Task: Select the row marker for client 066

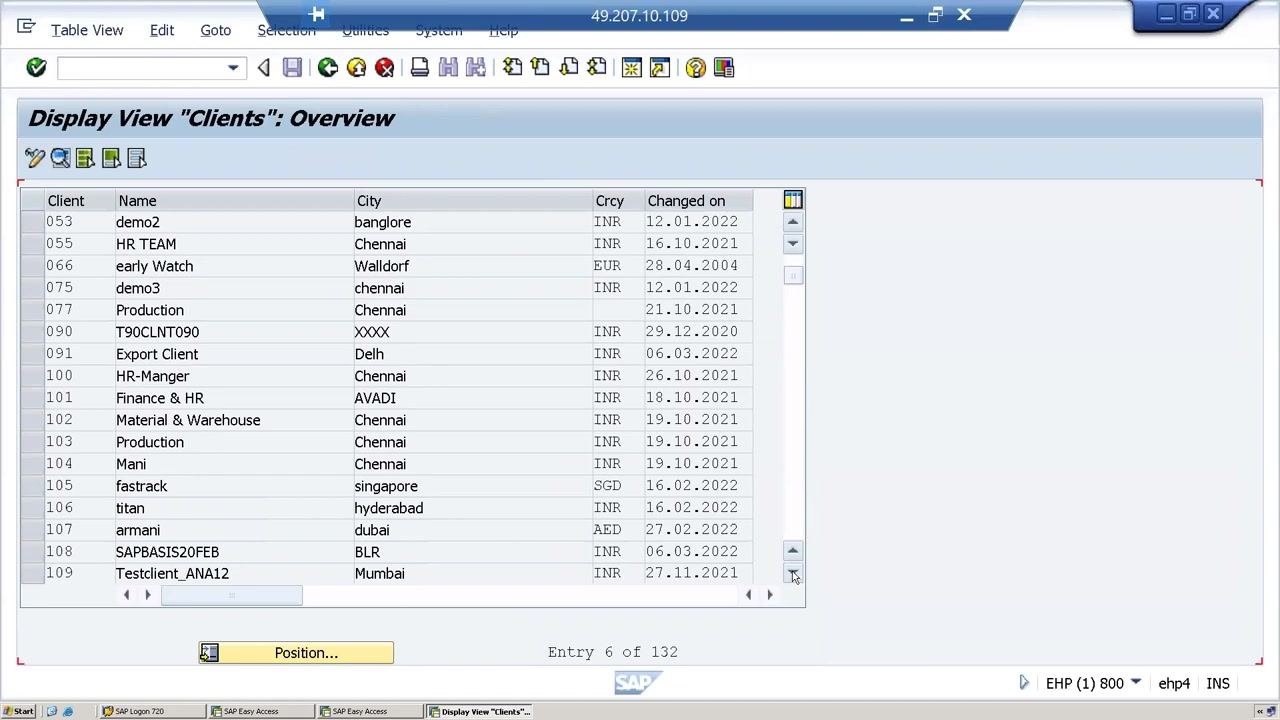Action: coord(32,266)
